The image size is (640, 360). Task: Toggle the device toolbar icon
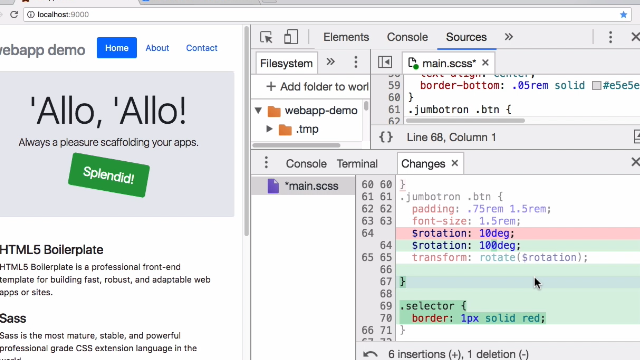tap(291, 37)
